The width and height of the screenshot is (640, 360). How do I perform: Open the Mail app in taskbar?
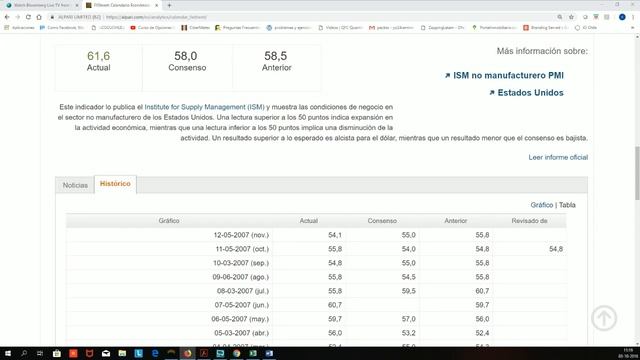pos(106,353)
